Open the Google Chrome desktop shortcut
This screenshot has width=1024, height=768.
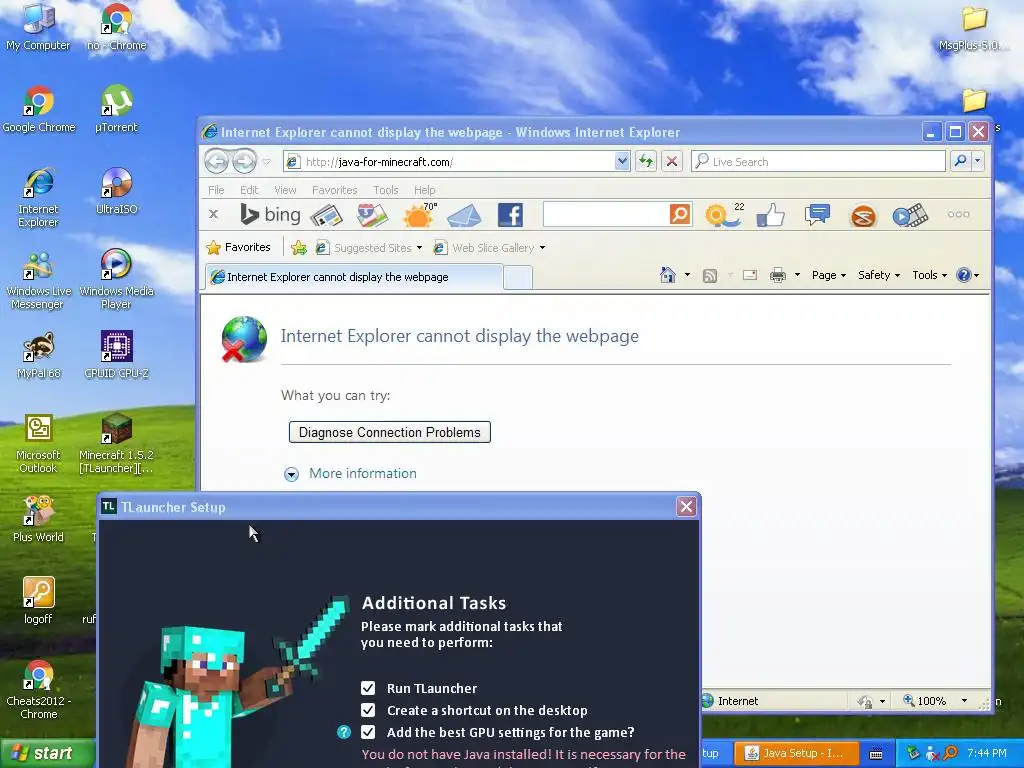39,108
